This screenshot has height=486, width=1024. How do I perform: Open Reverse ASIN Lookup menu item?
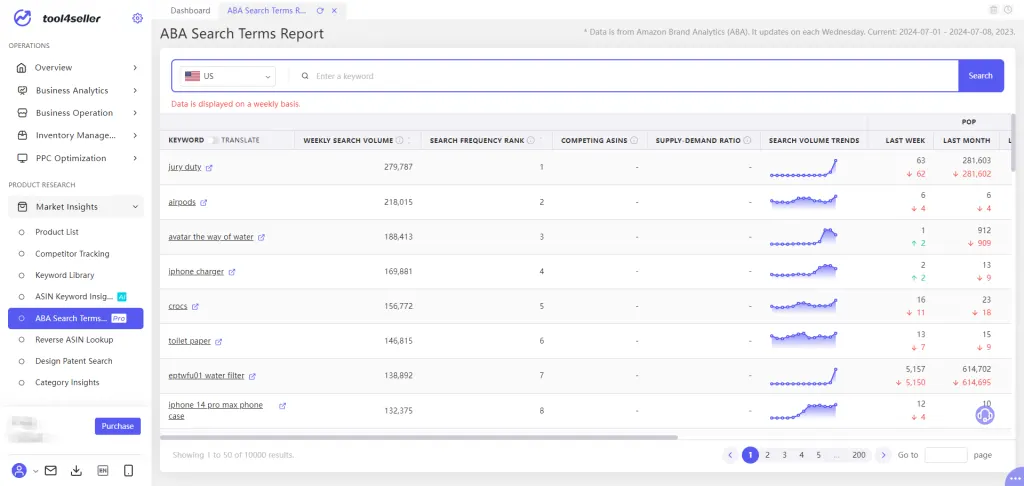pyautogui.click(x=74, y=340)
